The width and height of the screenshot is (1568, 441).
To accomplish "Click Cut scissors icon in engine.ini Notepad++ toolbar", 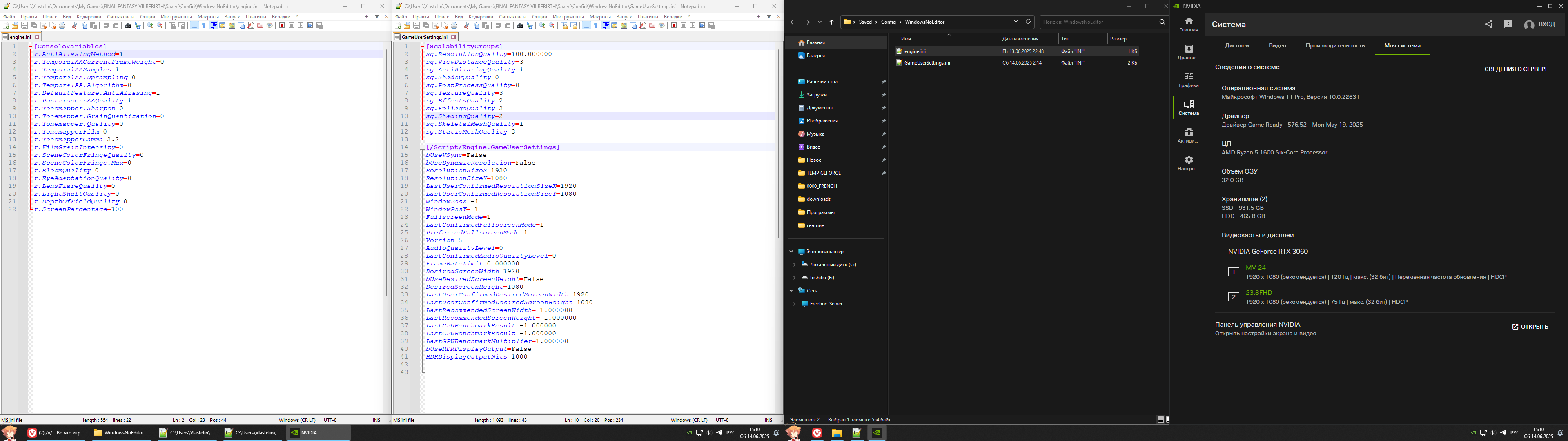I will (x=74, y=26).
